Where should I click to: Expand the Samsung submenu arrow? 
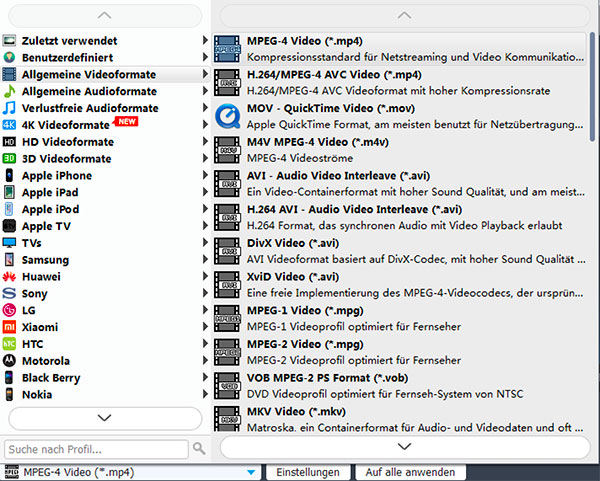click(x=205, y=259)
